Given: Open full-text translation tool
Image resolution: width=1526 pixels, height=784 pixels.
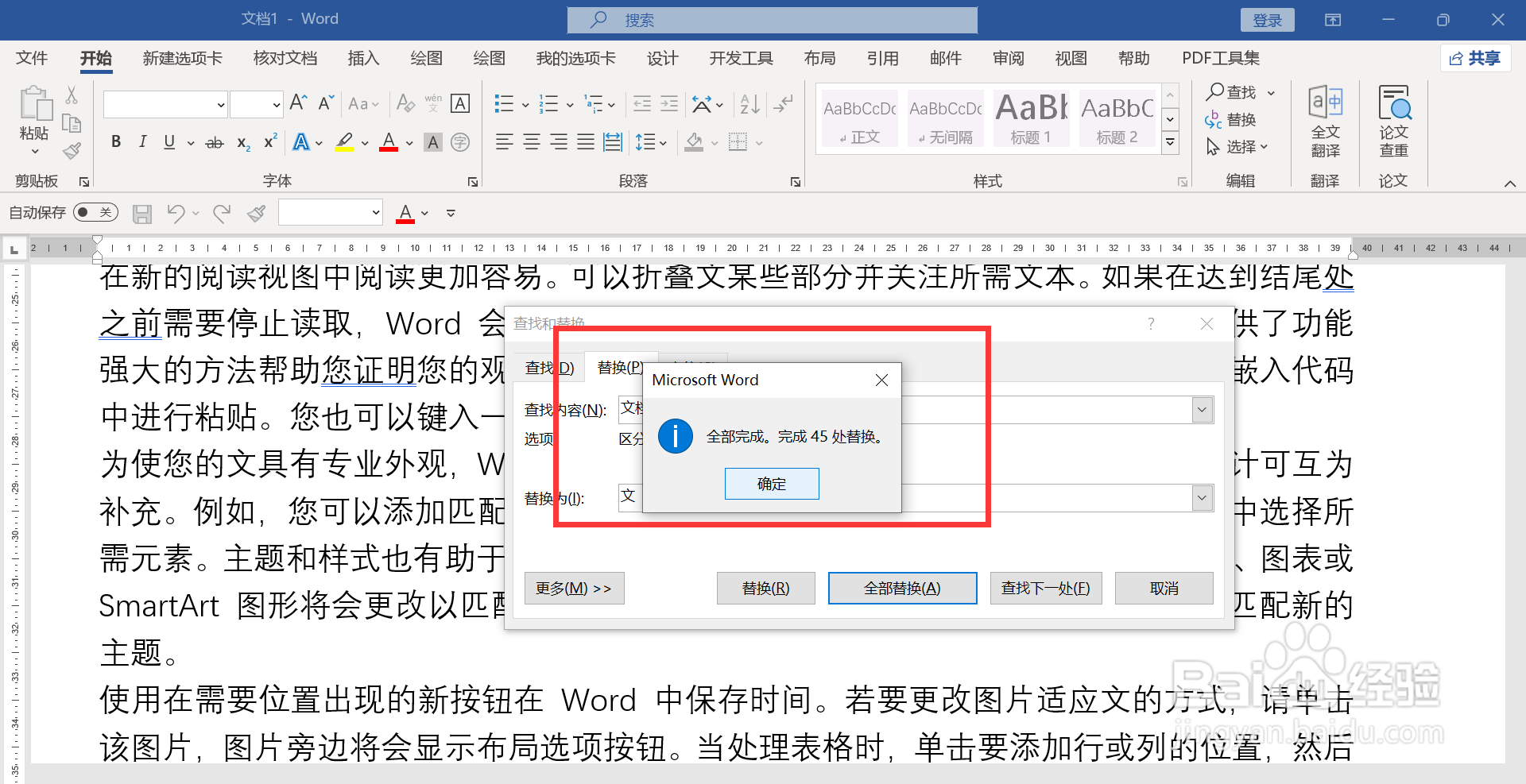Looking at the screenshot, I should tap(1325, 121).
